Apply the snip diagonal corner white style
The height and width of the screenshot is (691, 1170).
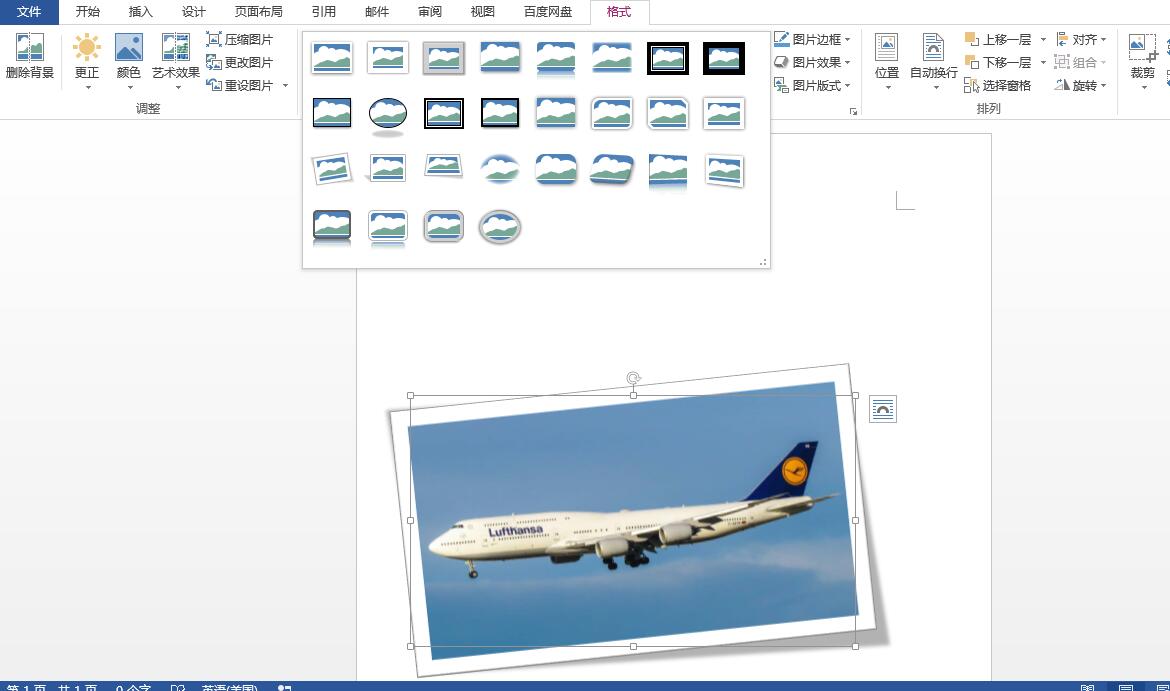click(x=668, y=114)
